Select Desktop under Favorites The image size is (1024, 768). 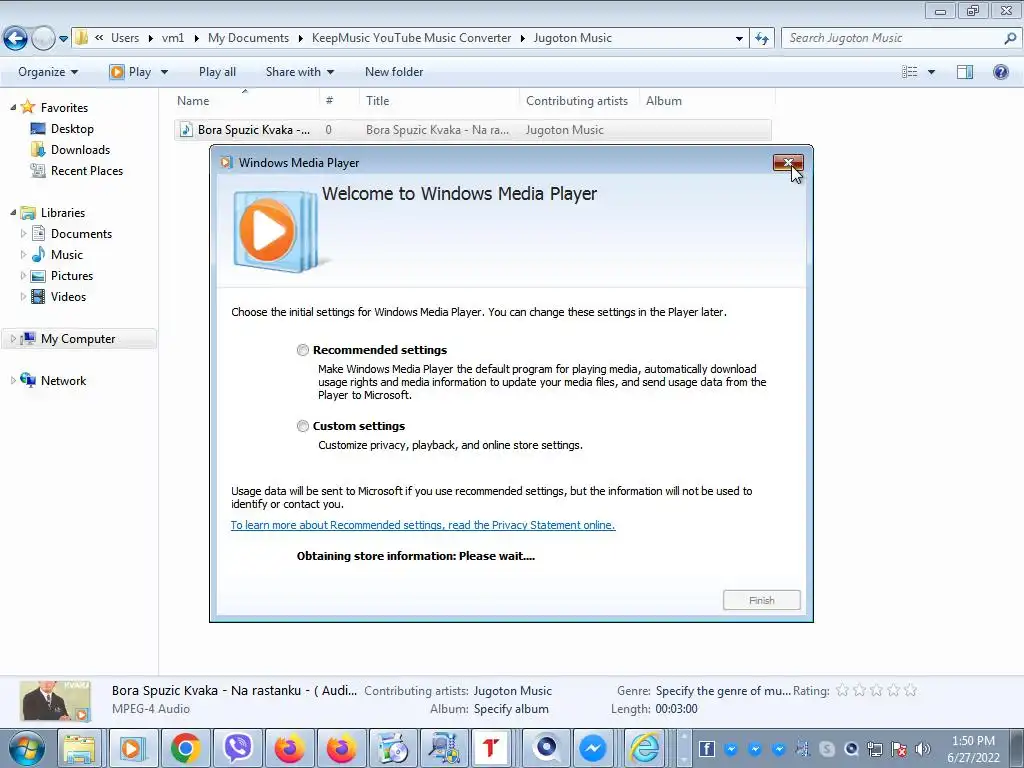click(x=72, y=129)
